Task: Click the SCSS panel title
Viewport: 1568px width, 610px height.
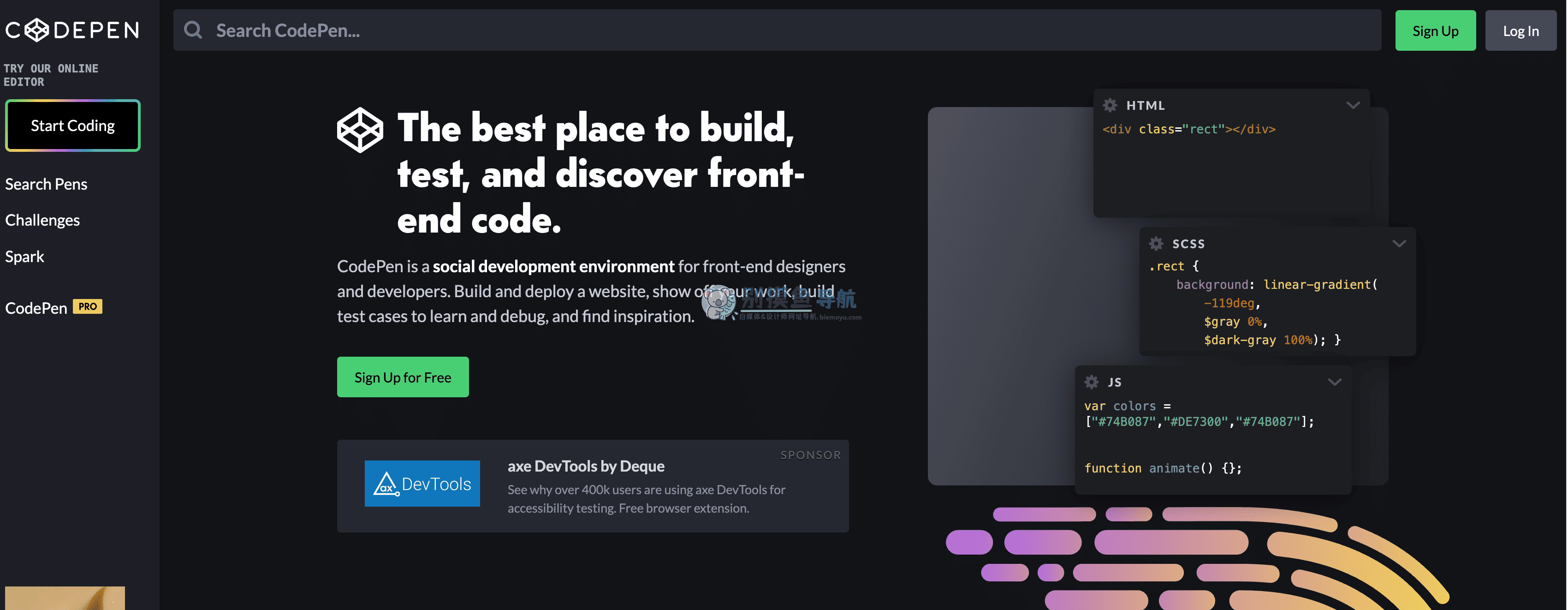Action: pos(1188,244)
